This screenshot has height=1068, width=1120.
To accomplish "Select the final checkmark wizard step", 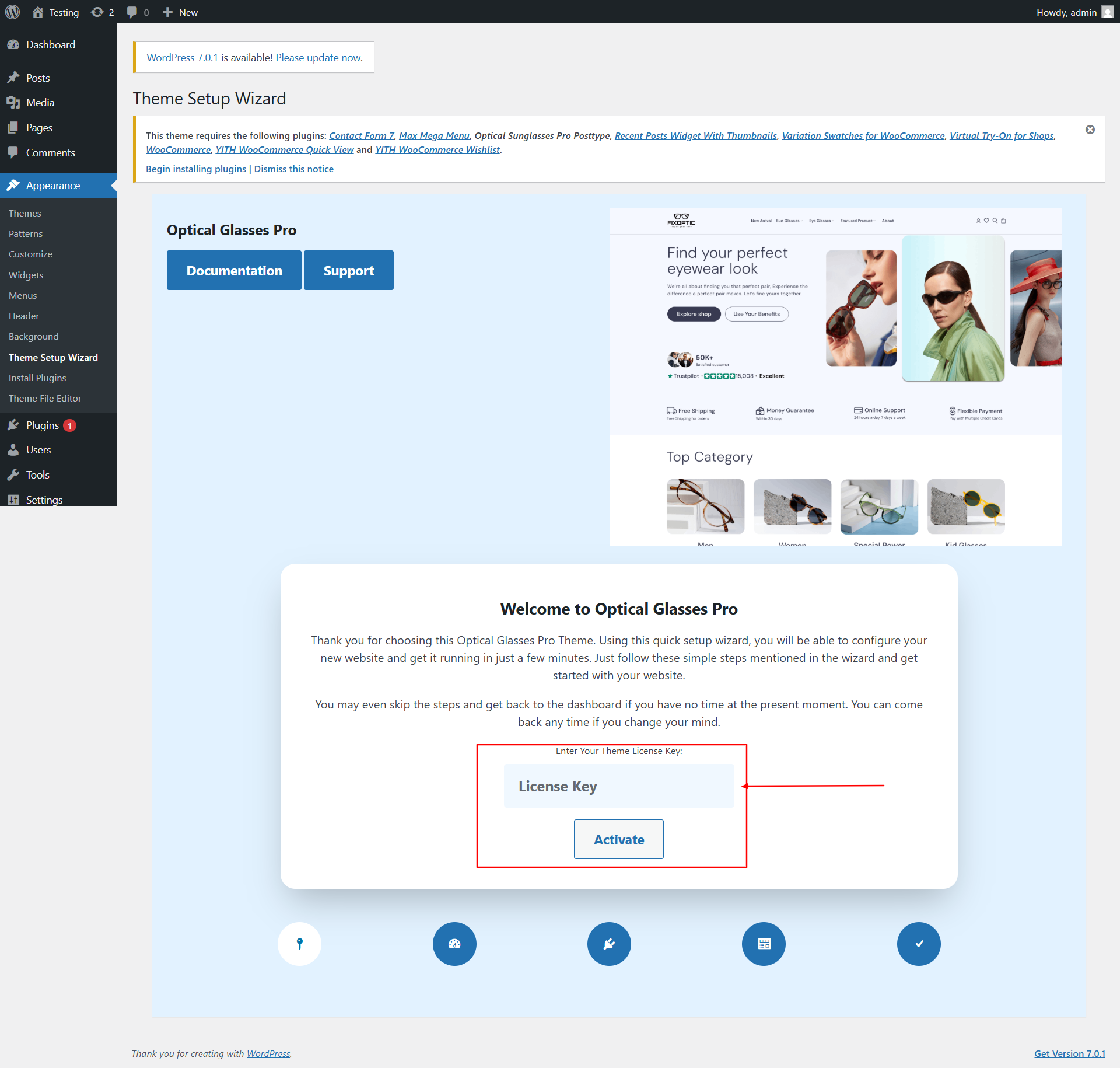I will coord(919,944).
